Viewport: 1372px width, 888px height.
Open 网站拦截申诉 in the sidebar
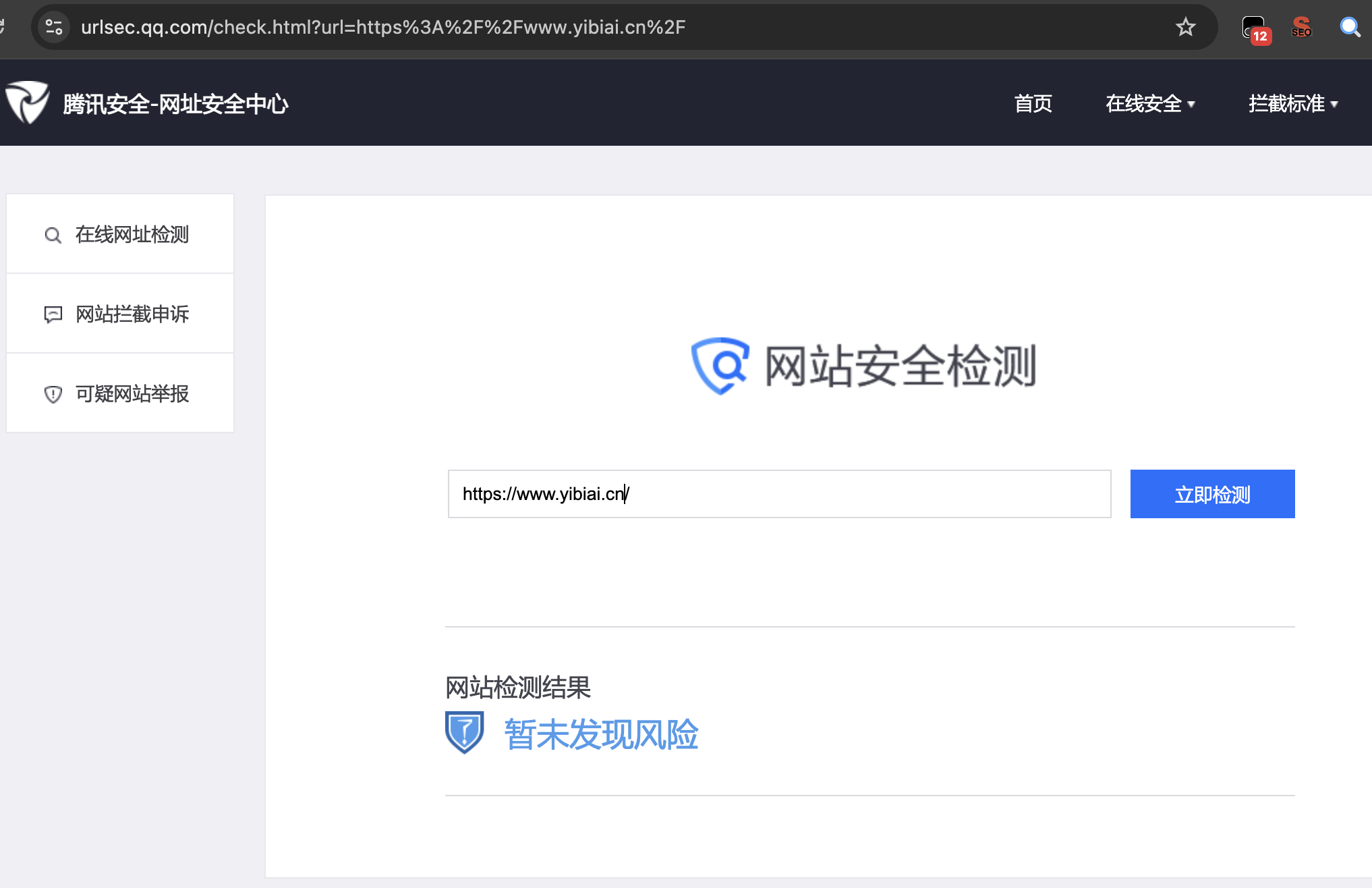click(x=132, y=314)
